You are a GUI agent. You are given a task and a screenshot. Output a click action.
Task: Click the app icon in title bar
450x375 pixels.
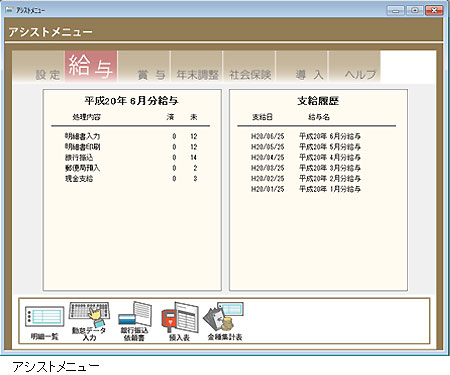point(9,10)
